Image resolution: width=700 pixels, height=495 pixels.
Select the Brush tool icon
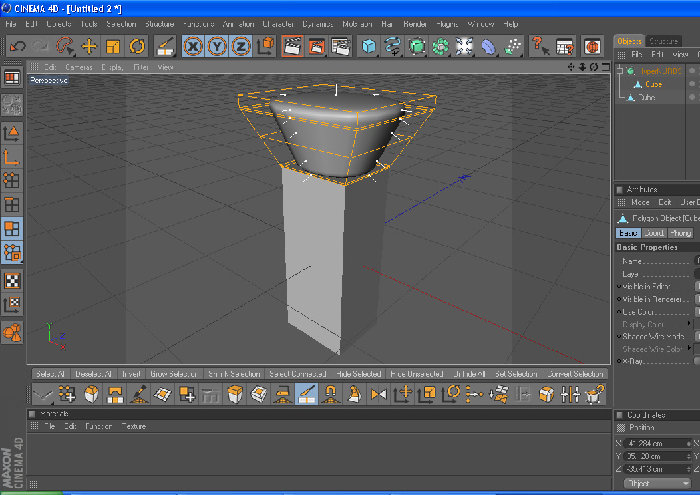point(139,395)
